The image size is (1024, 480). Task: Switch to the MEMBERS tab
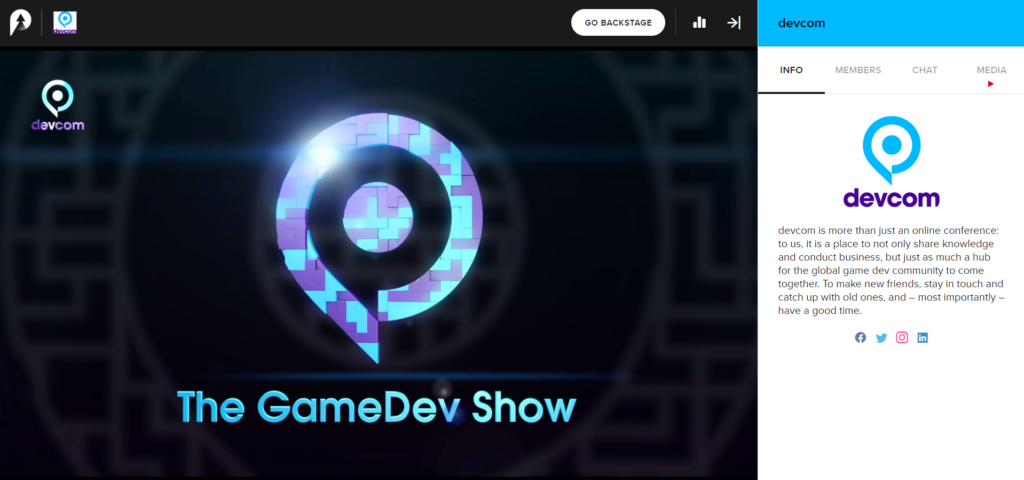858,71
